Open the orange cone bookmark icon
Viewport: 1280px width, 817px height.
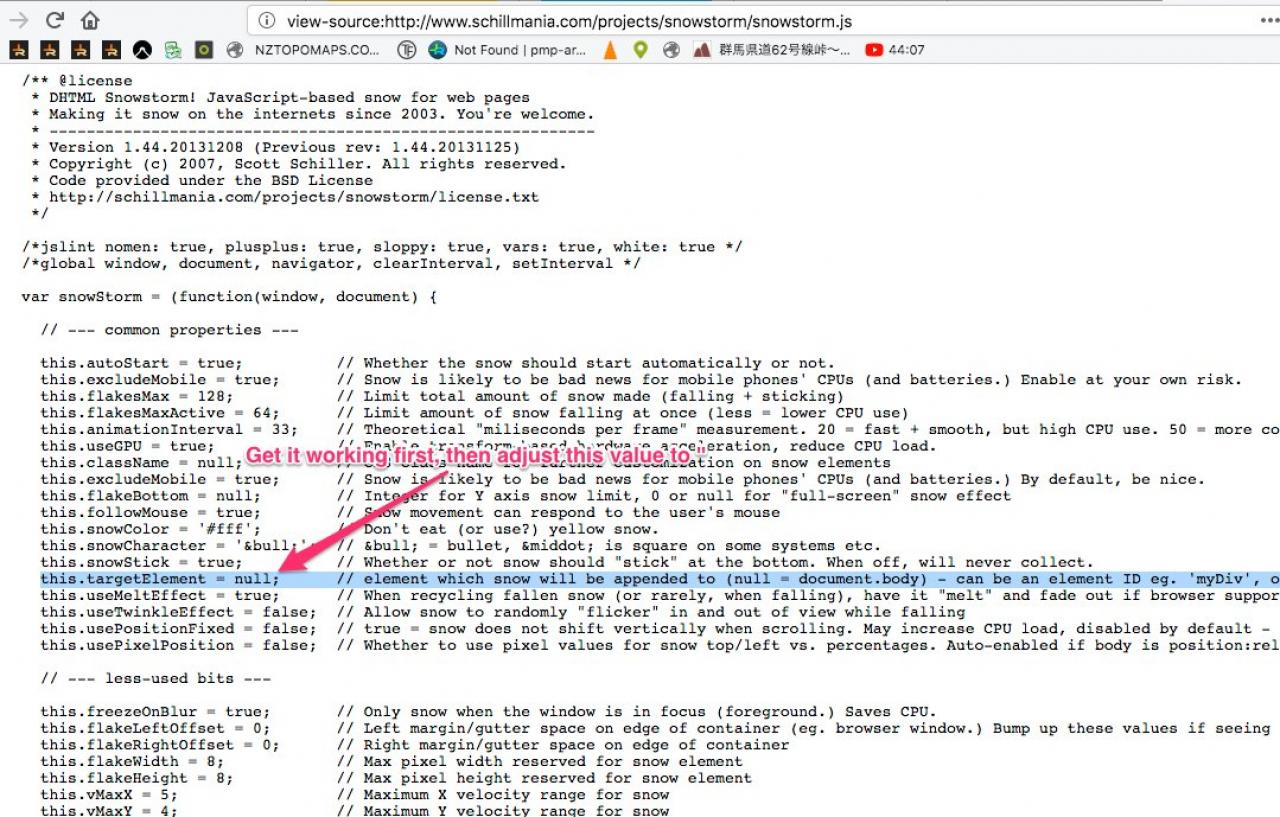coord(610,50)
